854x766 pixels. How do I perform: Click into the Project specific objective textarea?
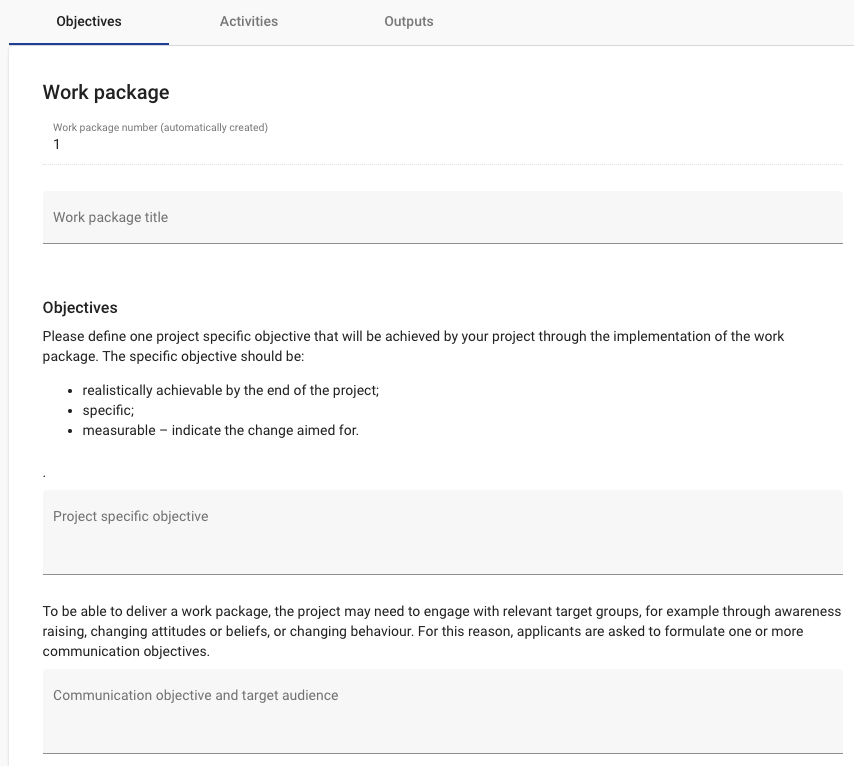pos(442,532)
